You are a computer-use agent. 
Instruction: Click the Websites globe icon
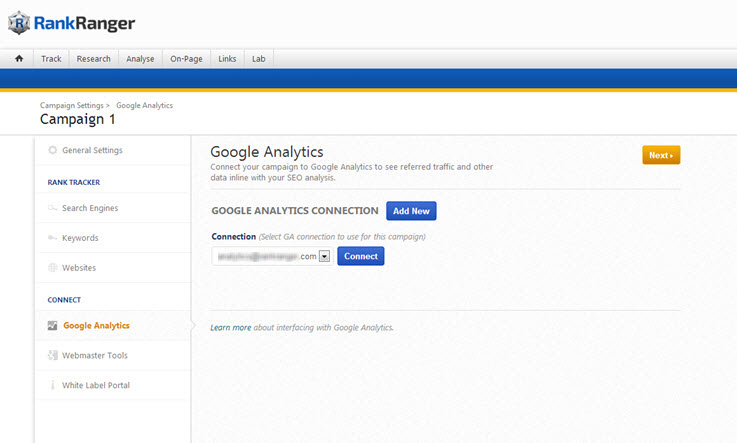(52, 268)
